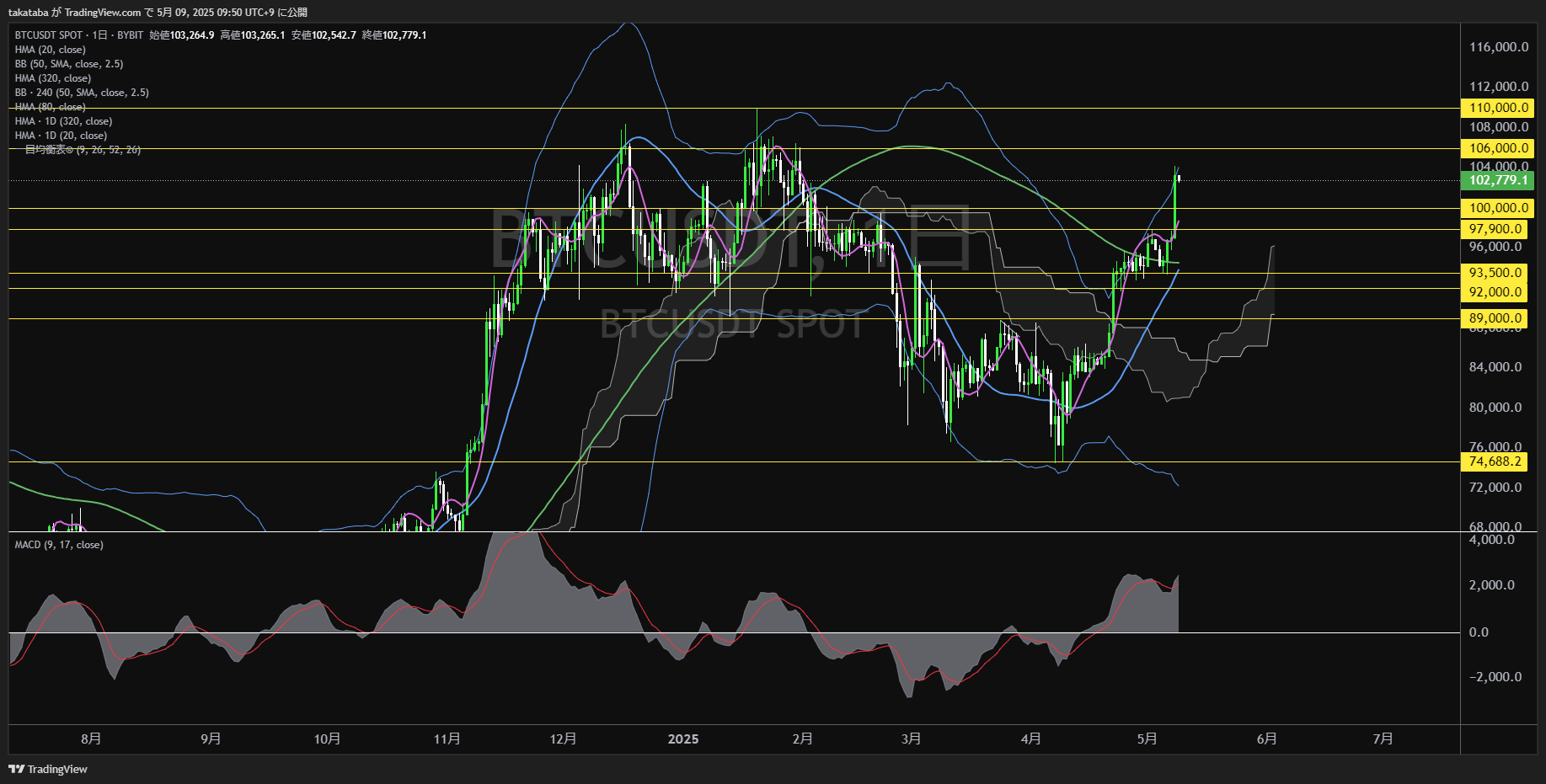Click the 80,000.0 price axis tick
This screenshot has height=784, width=1546.
pyautogui.click(x=1495, y=408)
